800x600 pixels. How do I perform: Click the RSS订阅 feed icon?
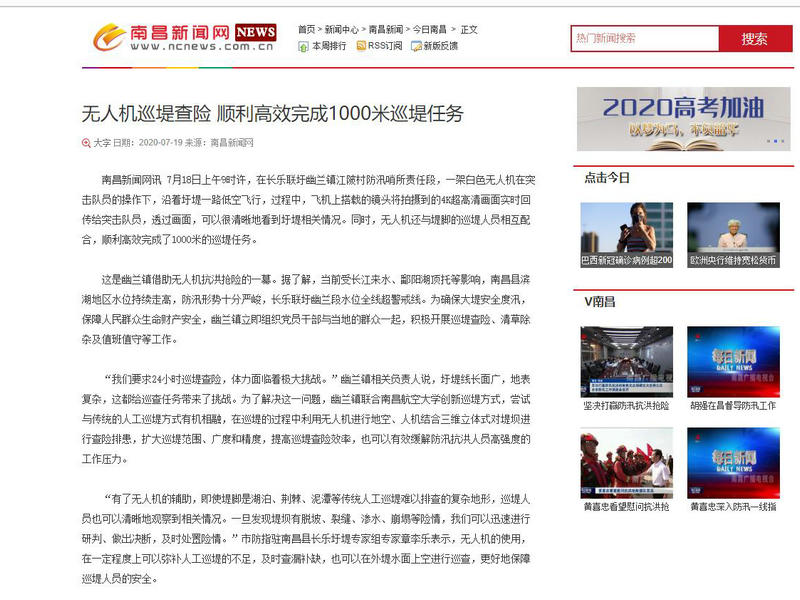point(359,46)
